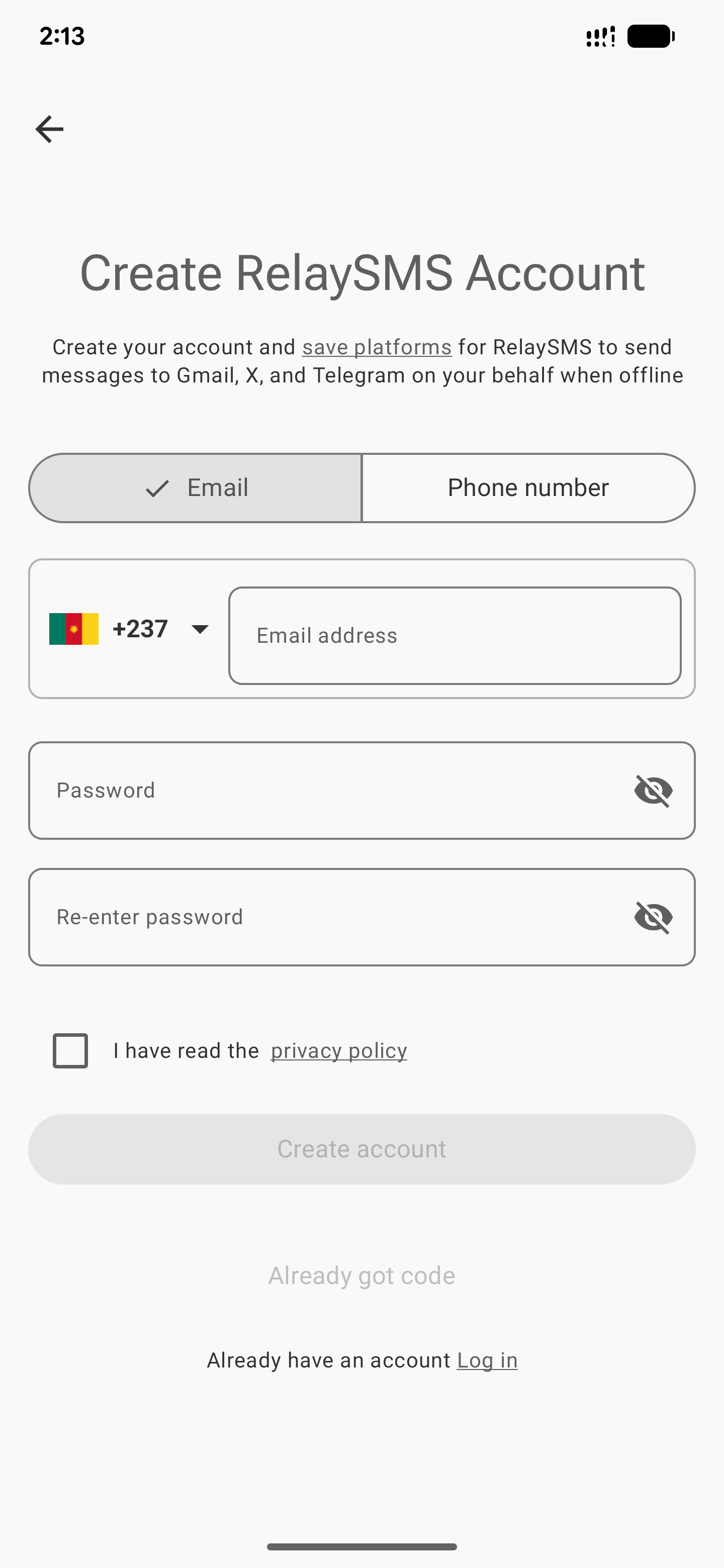This screenshot has height=1568, width=724.
Task: Tap Already got code
Action: pos(361,1276)
